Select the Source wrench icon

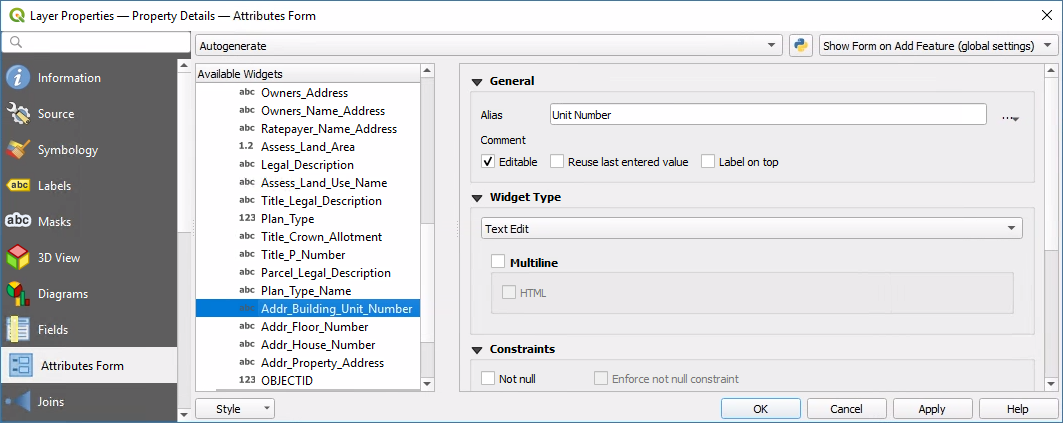point(18,114)
